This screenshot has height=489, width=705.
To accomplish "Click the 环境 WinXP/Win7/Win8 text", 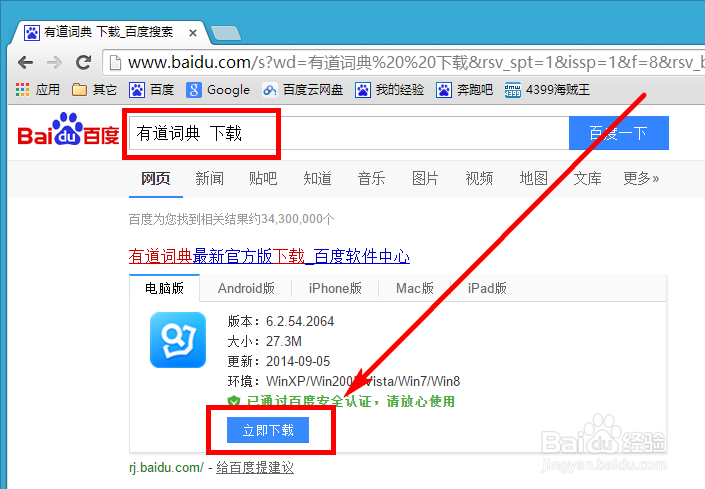I will (344, 381).
